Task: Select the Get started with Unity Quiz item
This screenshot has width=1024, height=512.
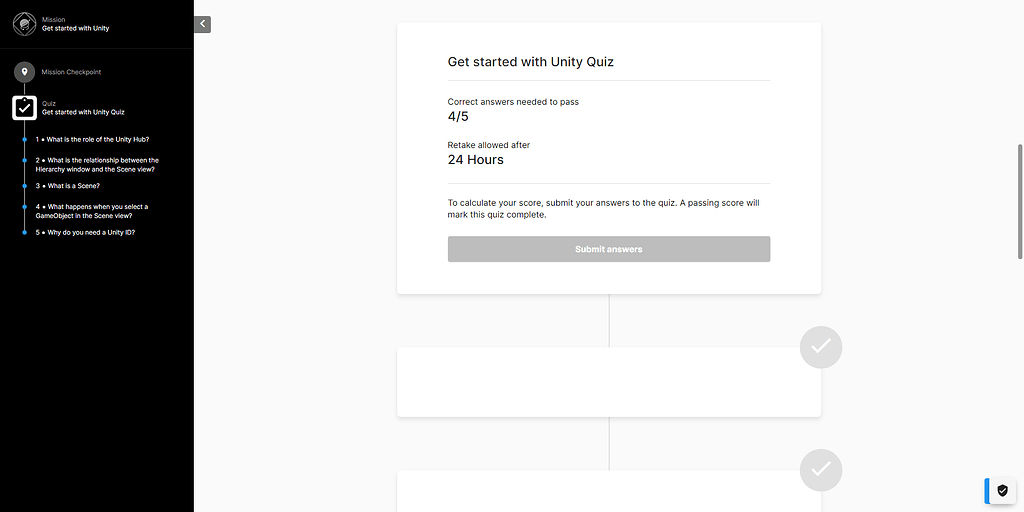Action: click(x=83, y=112)
